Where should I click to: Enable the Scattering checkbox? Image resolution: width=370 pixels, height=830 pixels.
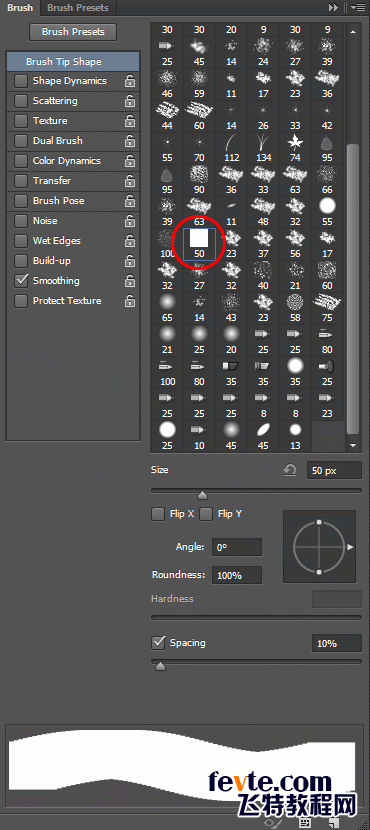click(21, 101)
